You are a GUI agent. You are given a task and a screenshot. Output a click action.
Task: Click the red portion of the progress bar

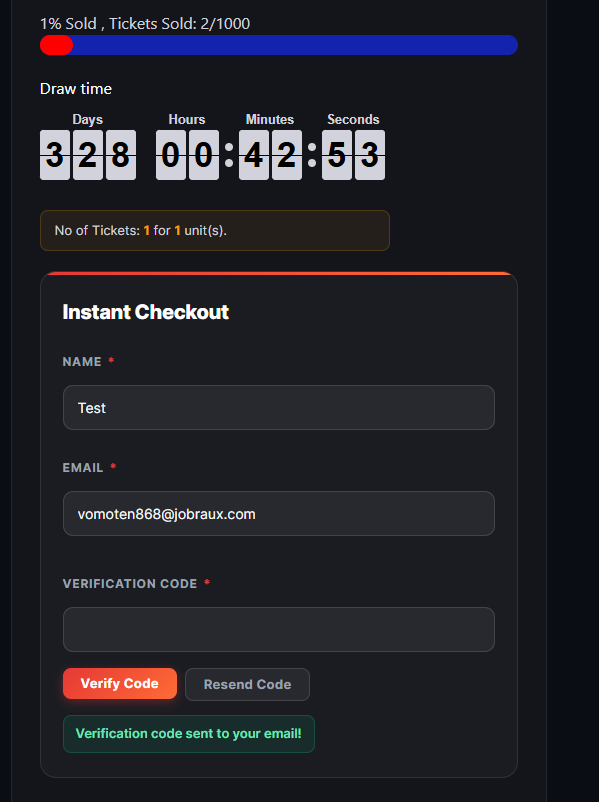coord(56,45)
